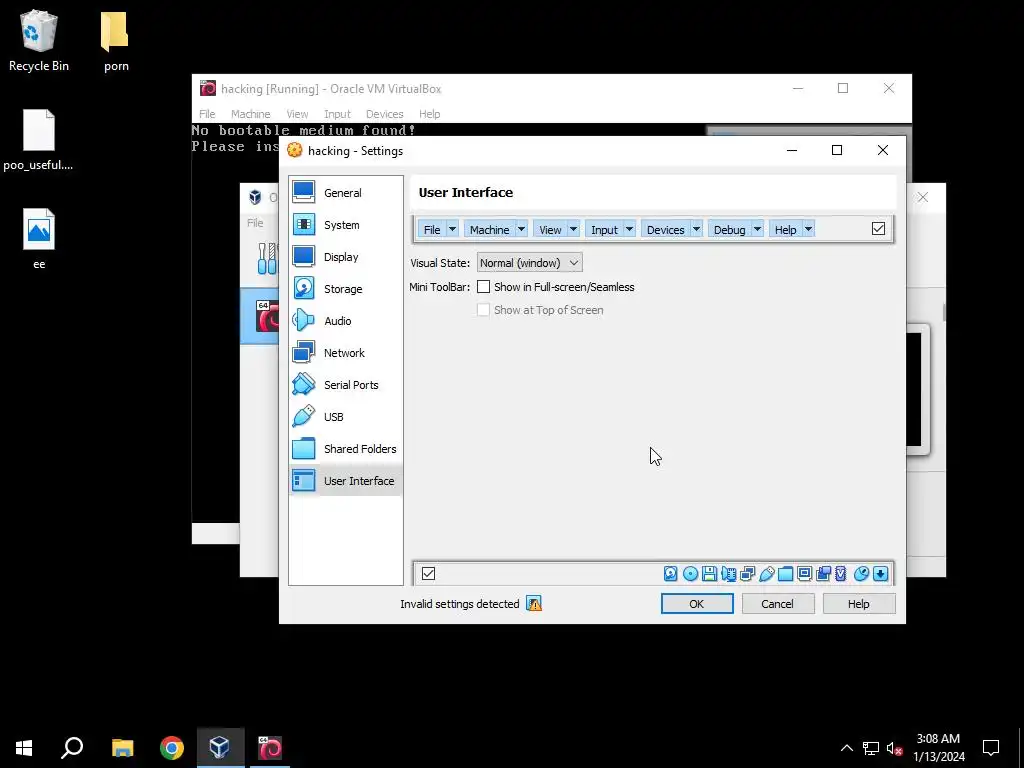Open Windows search from the taskbar
The height and width of the screenshot is (768, 1024).
72,748
